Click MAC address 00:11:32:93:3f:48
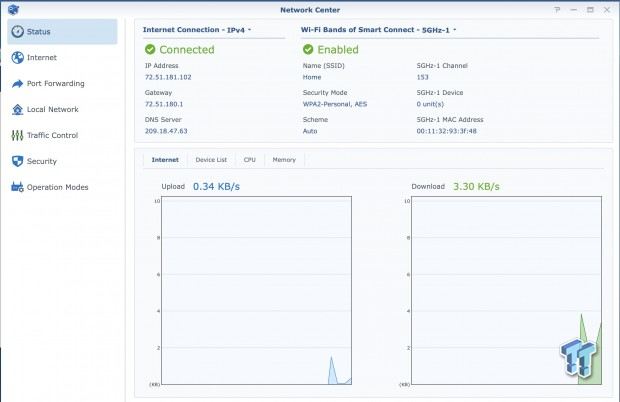This screenshot has height=402, width=620. pos(446,131)
